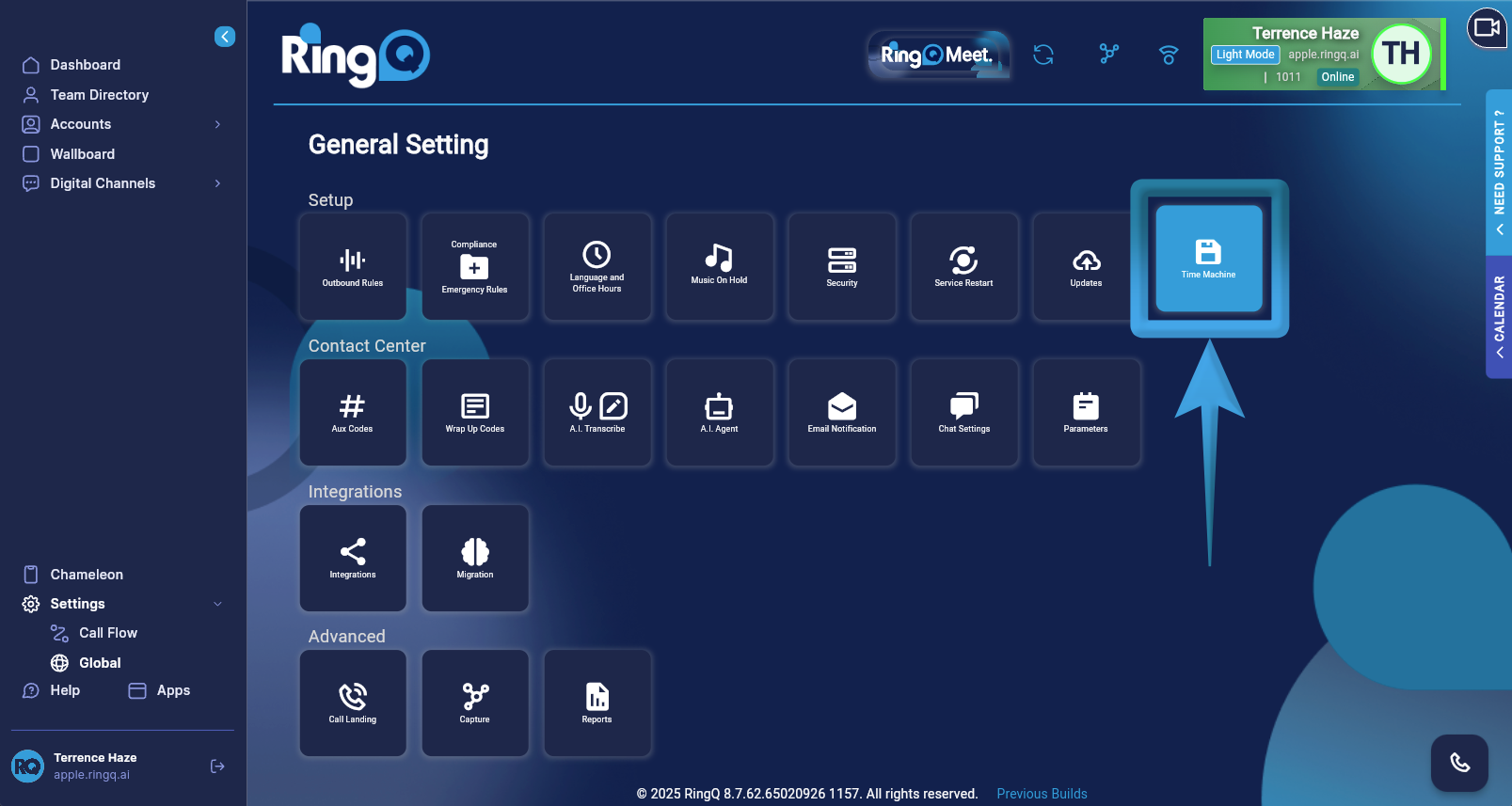Click the Previous Builds link
The width and height of the screenshot is (1512, 806).
1042,794
